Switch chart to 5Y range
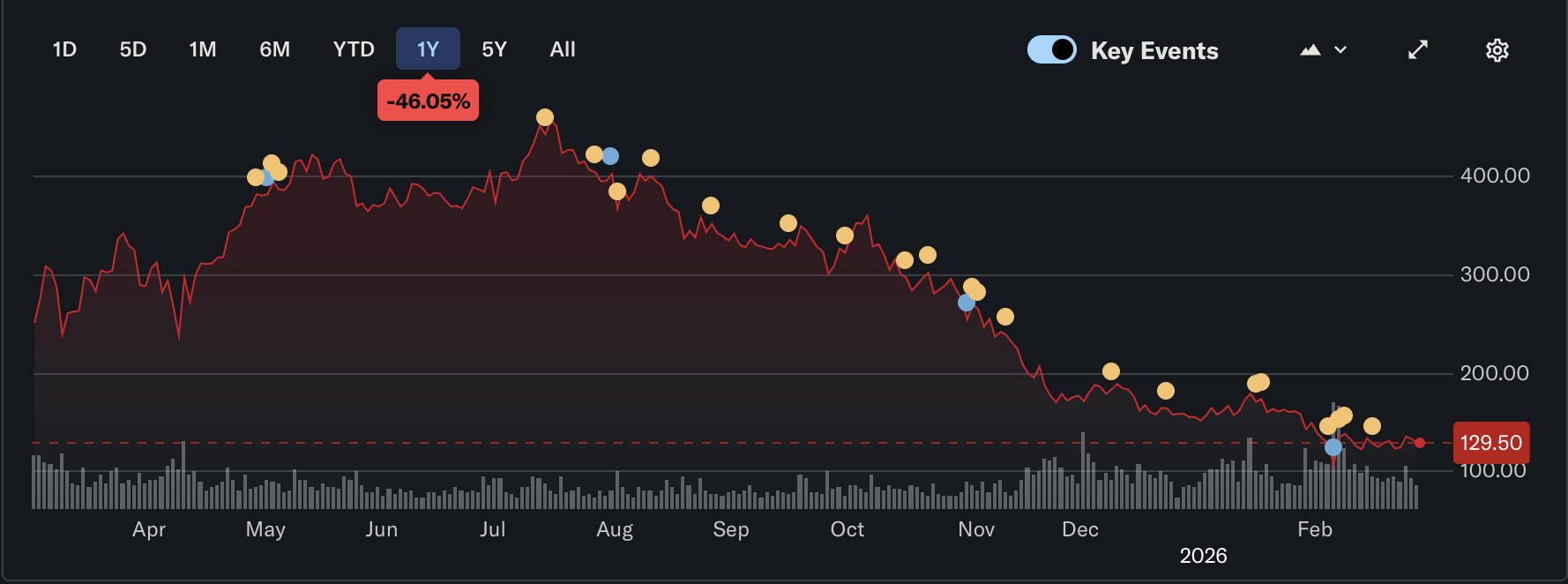Screen dimensions: 1568x584 click(x=494, y=49)
